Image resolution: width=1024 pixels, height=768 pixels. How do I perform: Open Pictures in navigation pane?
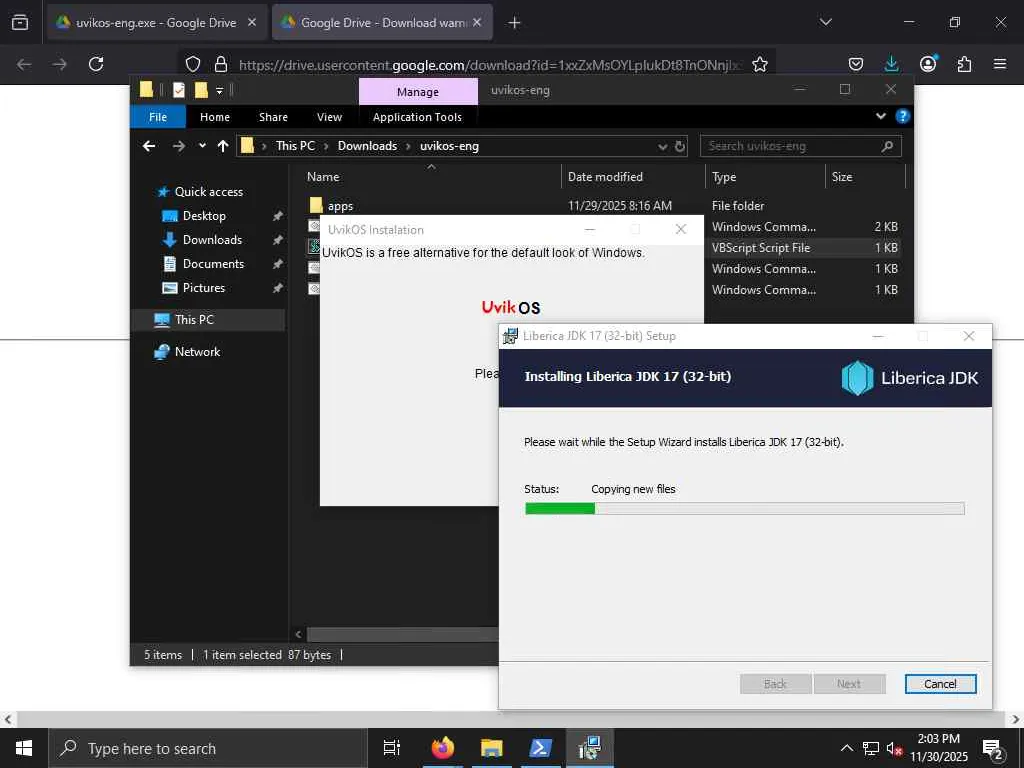(204, 288)
